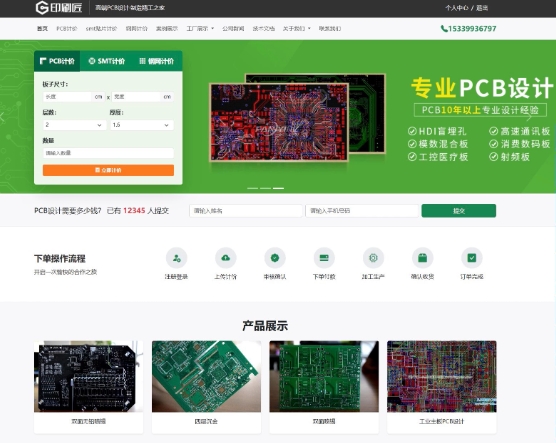
Task: Open the PCB计价 nav item
Action: point(67,29)
